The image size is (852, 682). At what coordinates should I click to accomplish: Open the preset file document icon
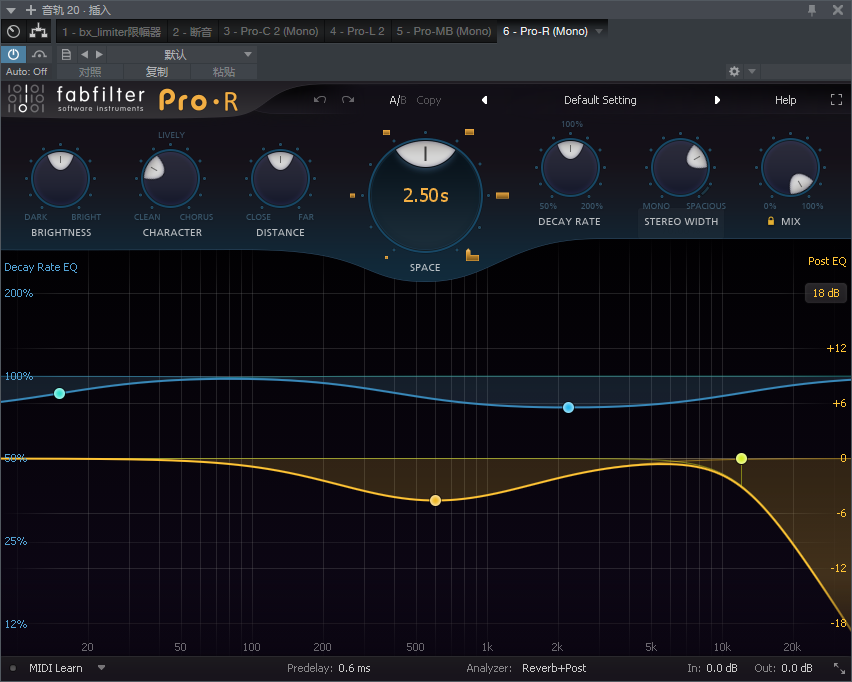(66, 54)
